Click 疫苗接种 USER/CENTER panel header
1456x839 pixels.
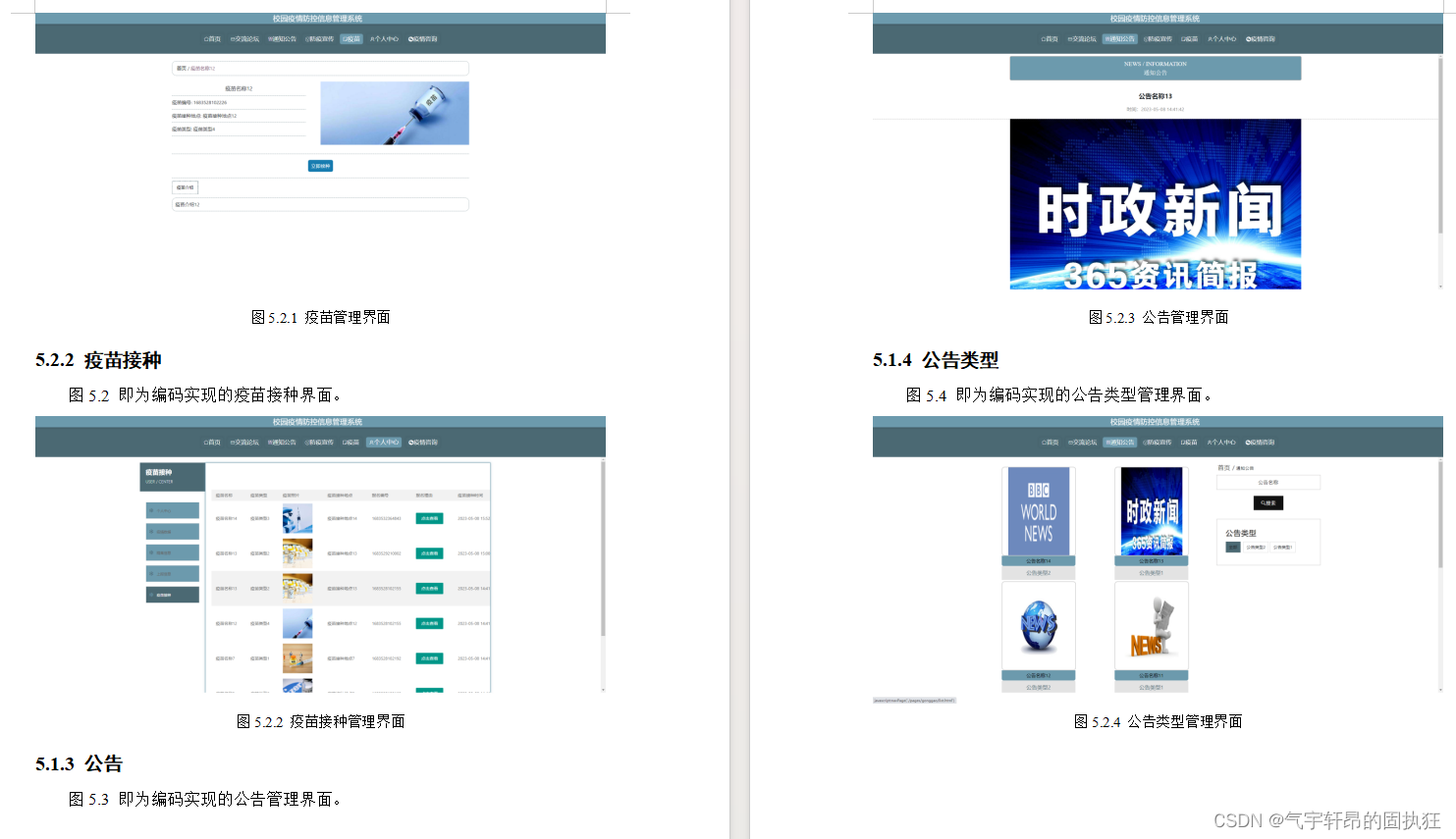click(174, 477)
